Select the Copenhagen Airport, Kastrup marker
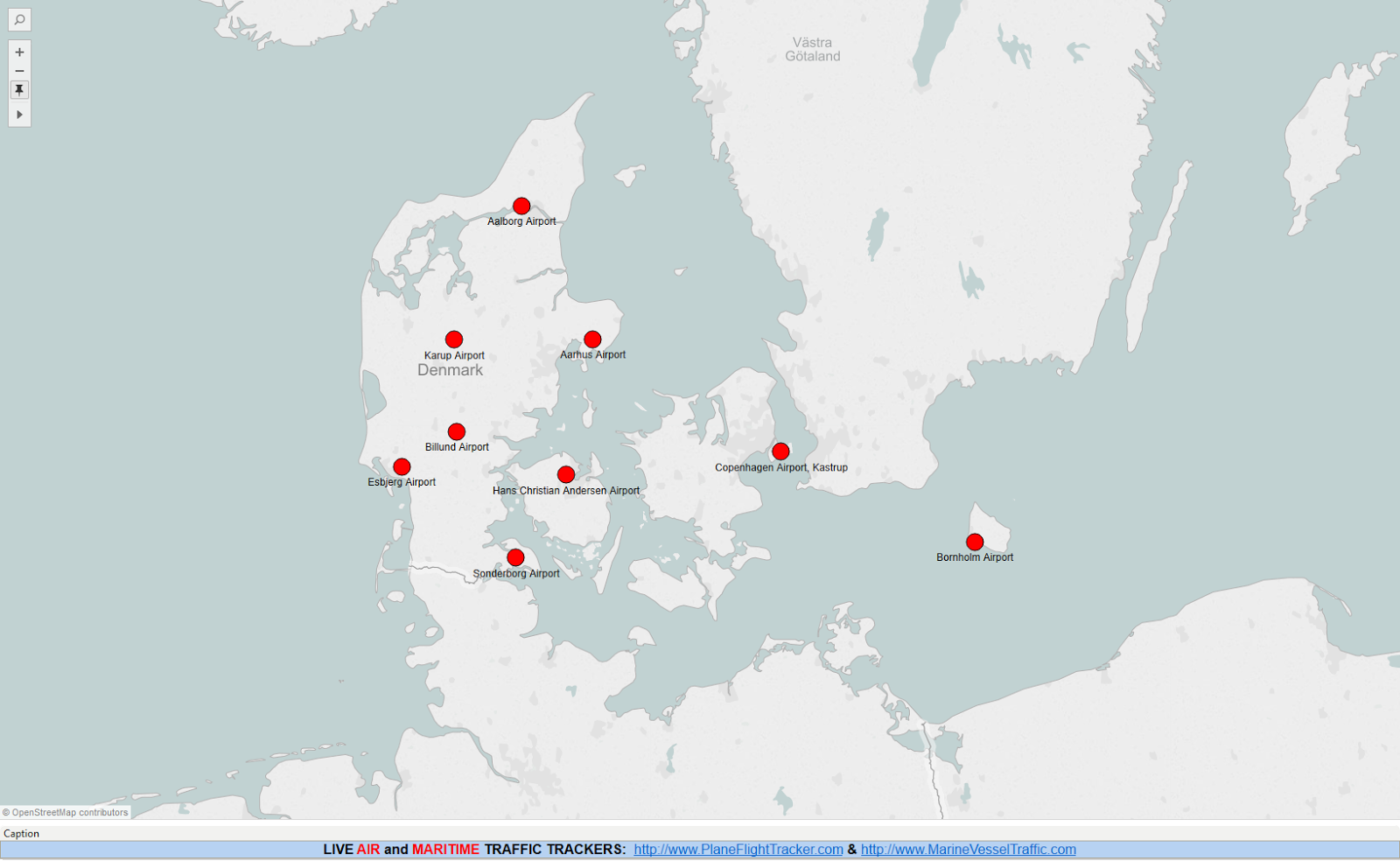The height and width of the screenshot is (861, 1400). pyautogui.click(x=780, y=451)
